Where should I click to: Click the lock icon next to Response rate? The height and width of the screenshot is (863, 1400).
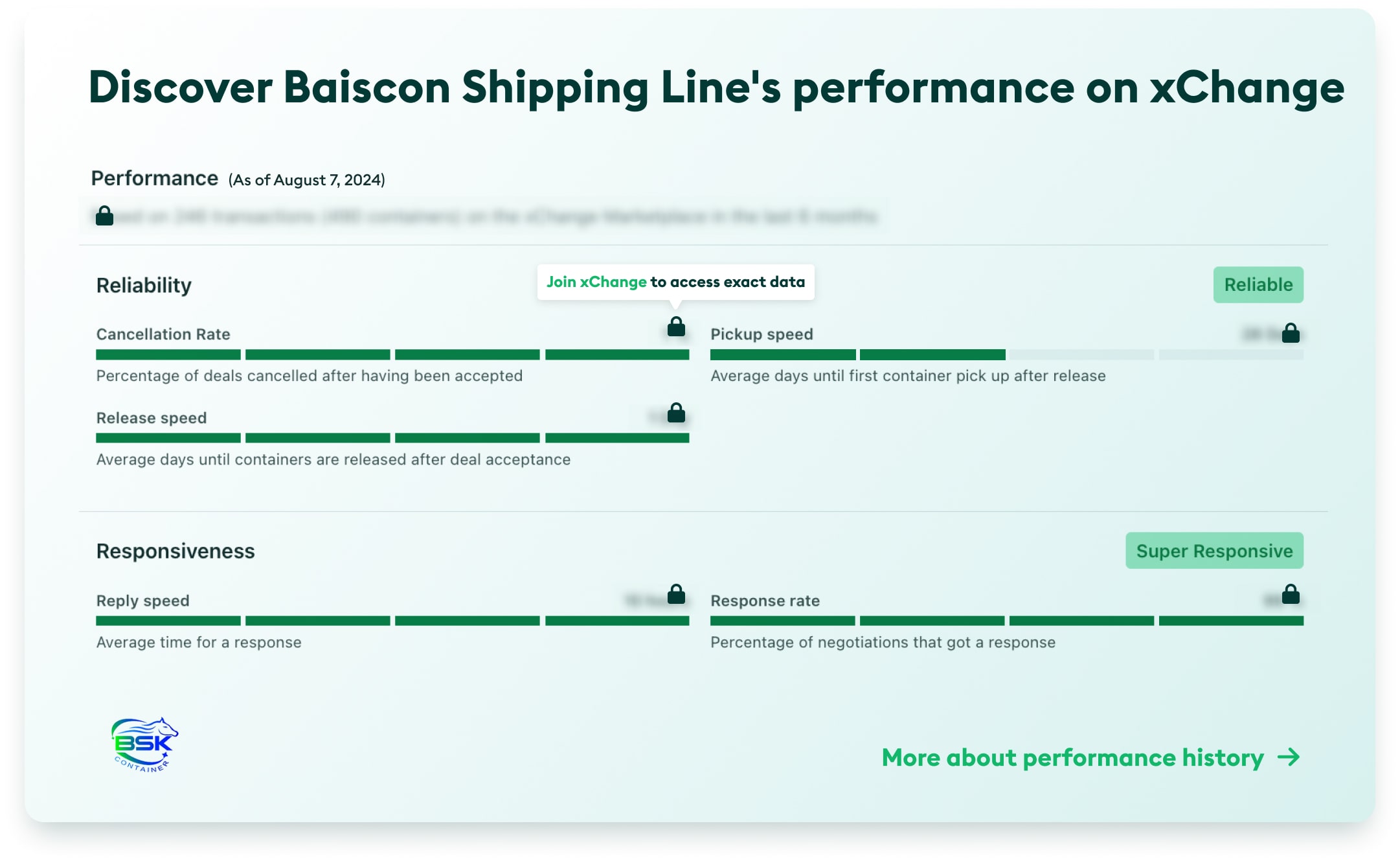pyautogui.click(x=1291, y=594)
